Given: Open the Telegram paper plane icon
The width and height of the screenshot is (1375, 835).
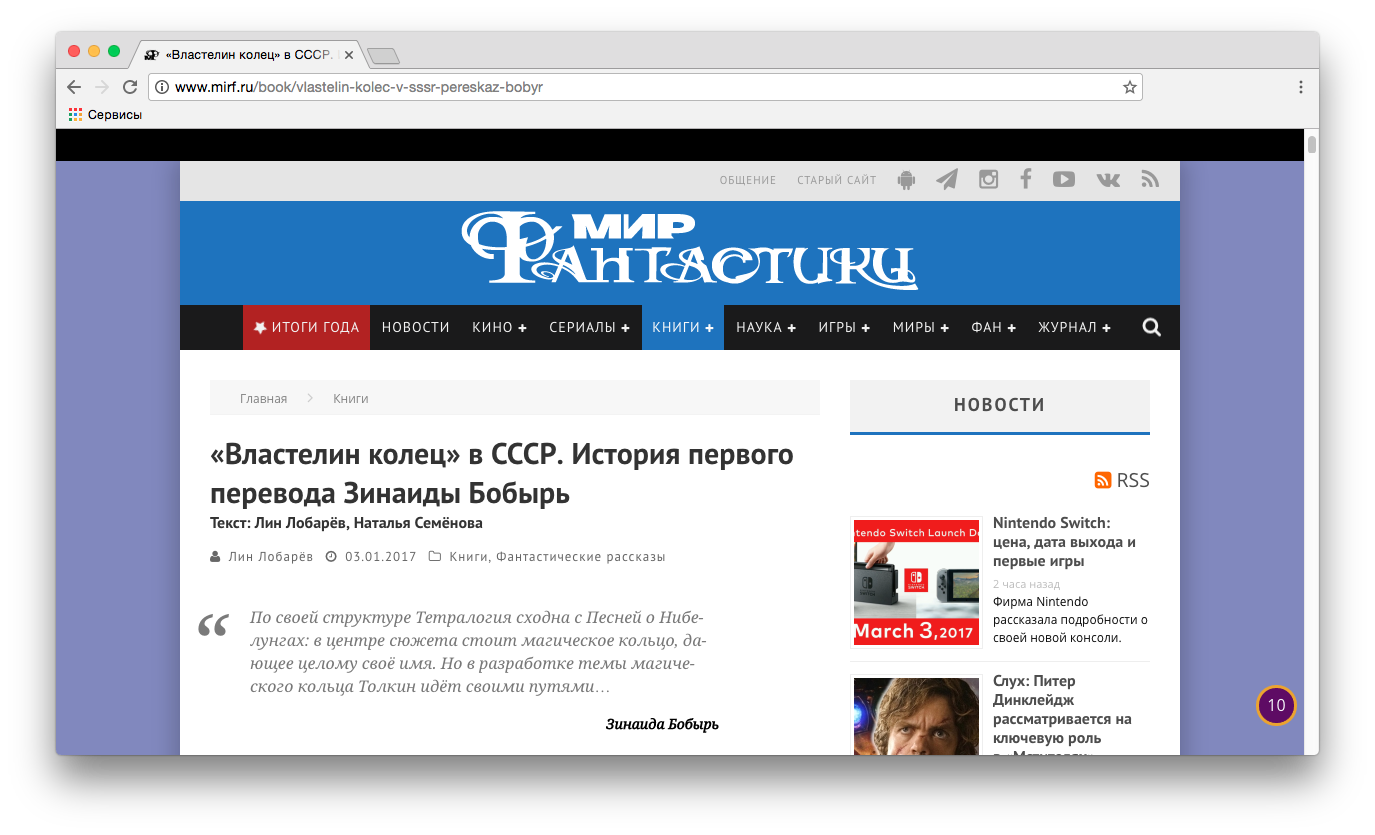Looking at the screenshot, I should click(x=947, y=180).
